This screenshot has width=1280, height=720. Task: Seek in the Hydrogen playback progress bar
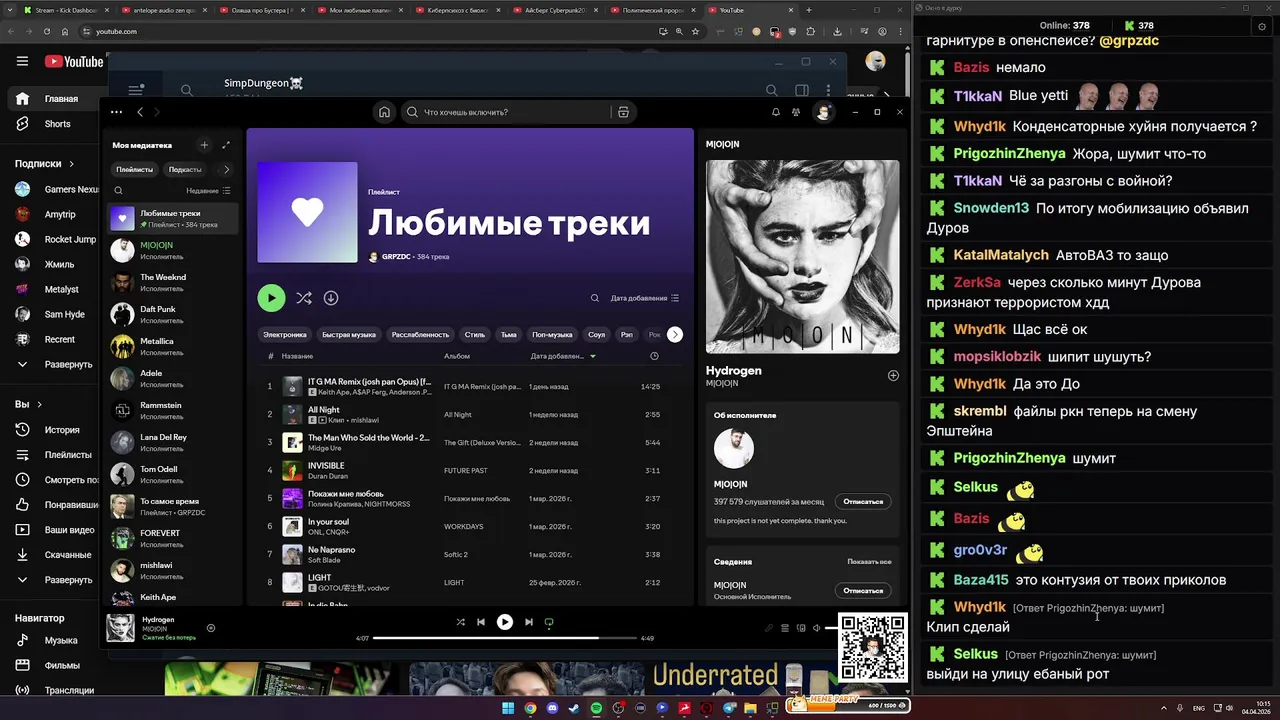(x=504, y=638)
